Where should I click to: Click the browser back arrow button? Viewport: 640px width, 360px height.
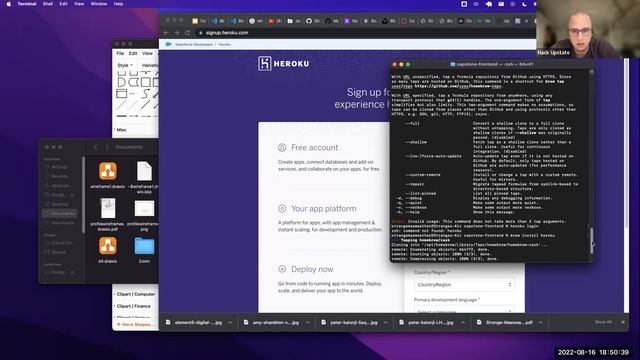[x=166, y=33]
